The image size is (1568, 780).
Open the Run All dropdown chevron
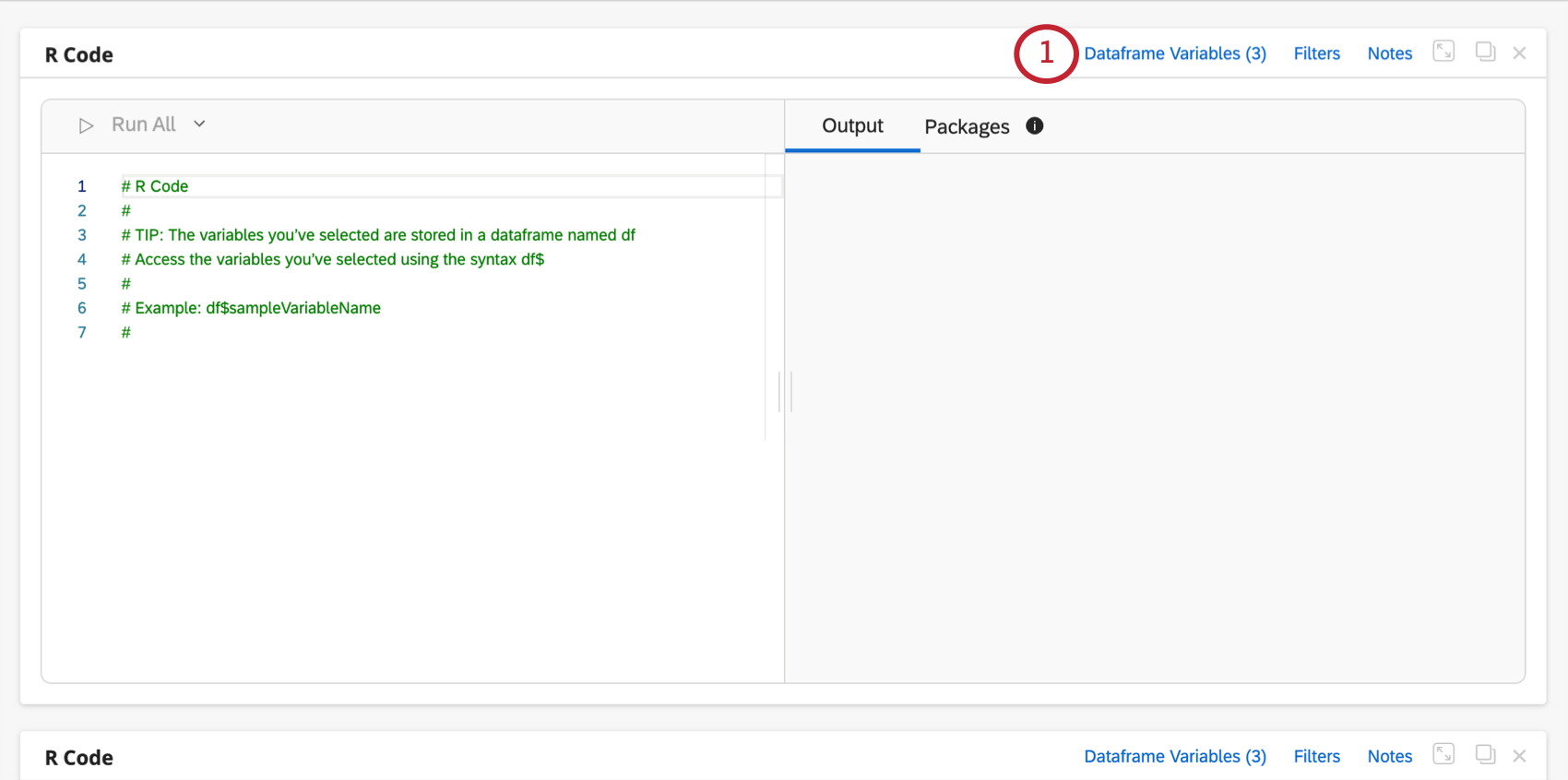[x=199, y=124]
